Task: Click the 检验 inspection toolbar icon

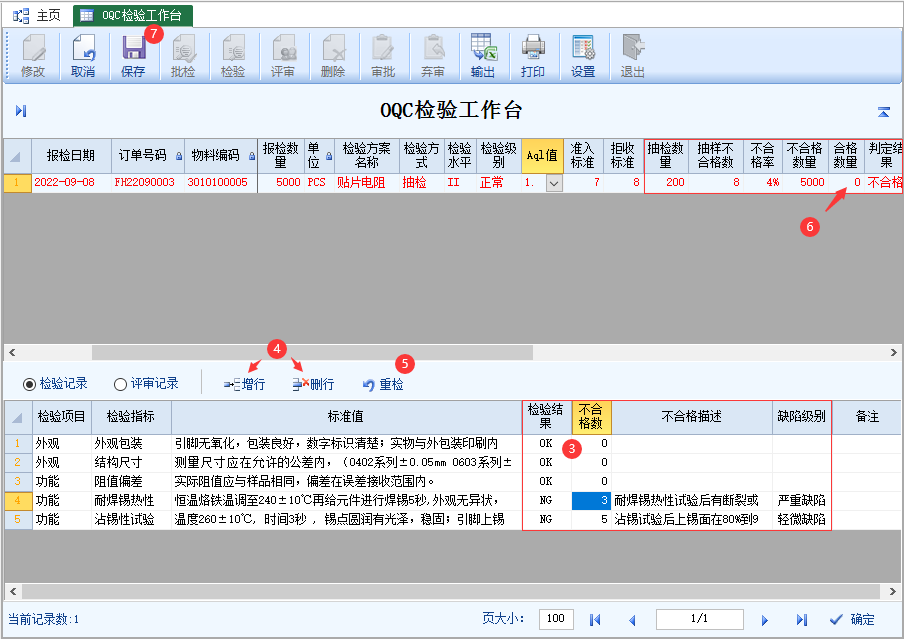Action: [233, 56]
